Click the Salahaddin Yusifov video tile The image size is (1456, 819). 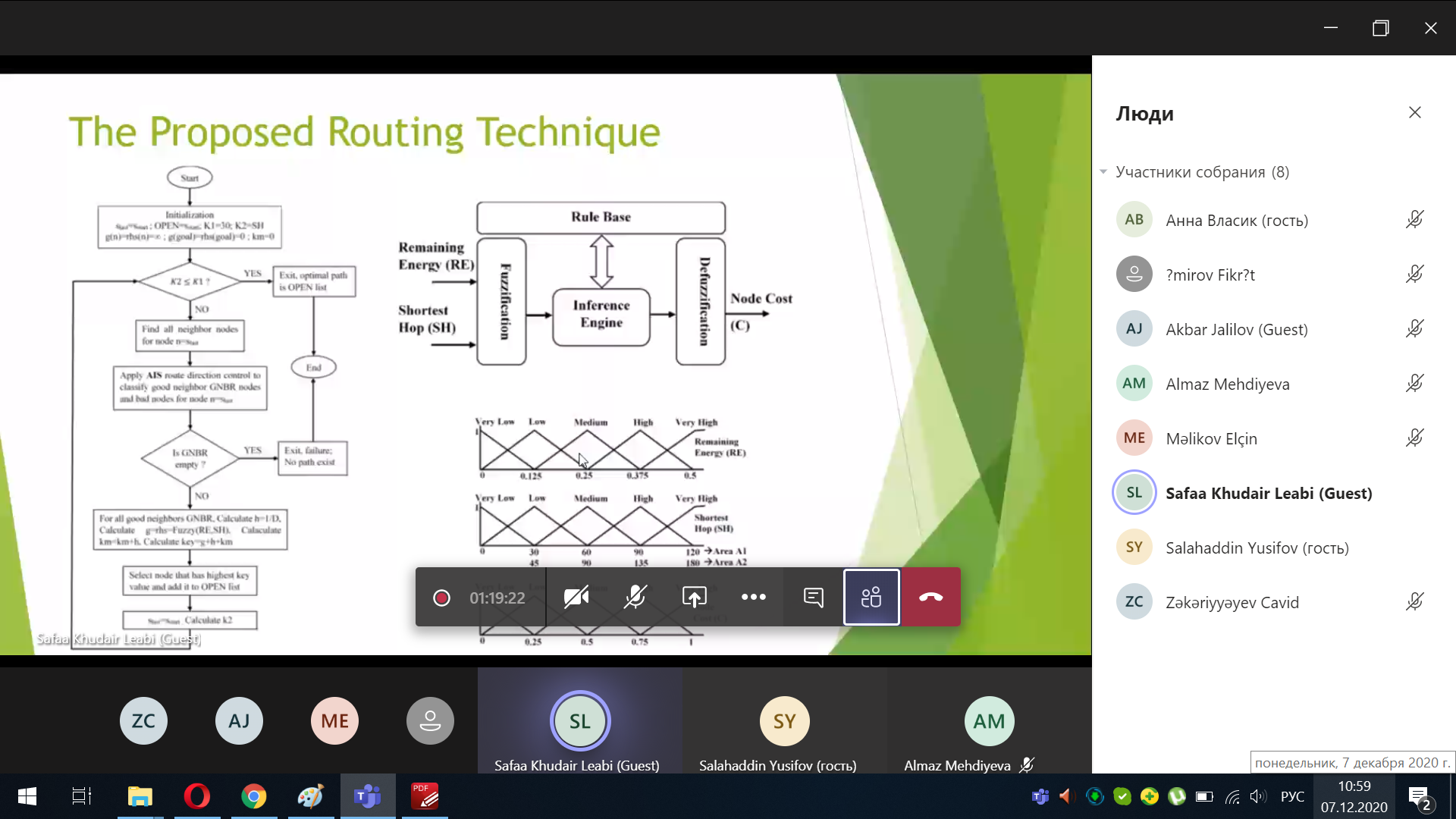pyautogui.click(x=785, y=721)
